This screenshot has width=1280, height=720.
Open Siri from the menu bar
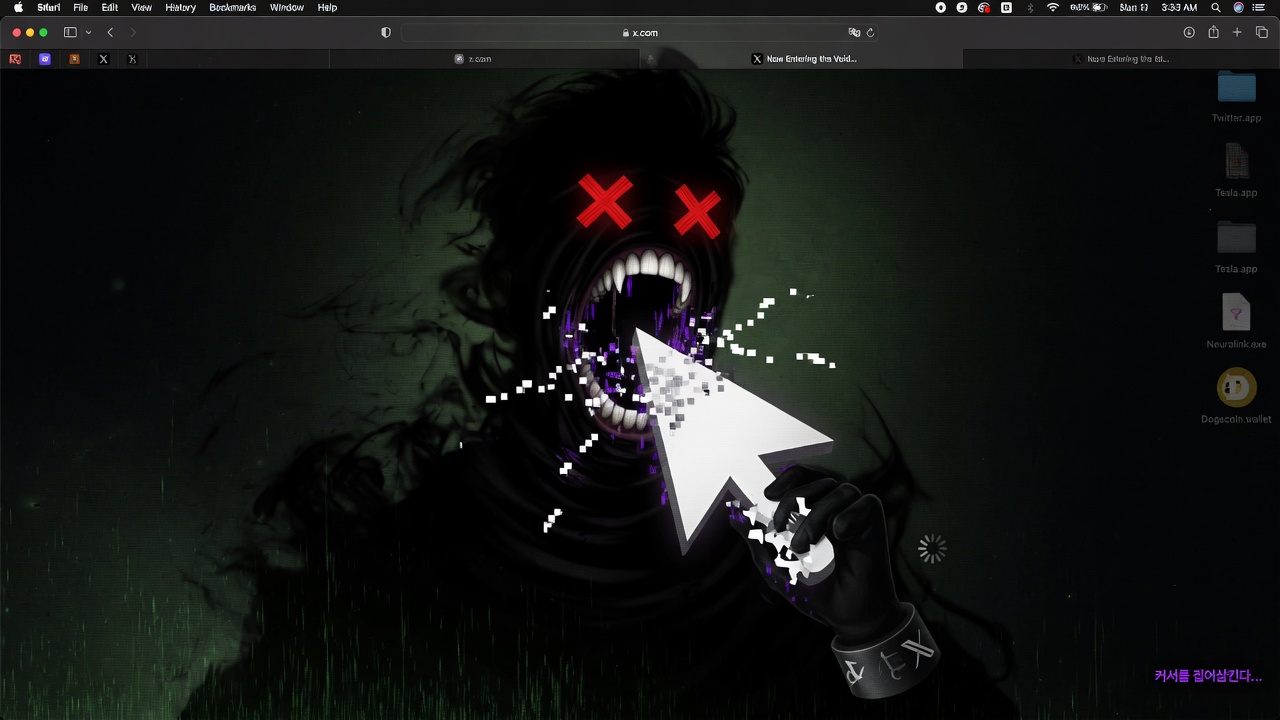(x=1238, y=7)
